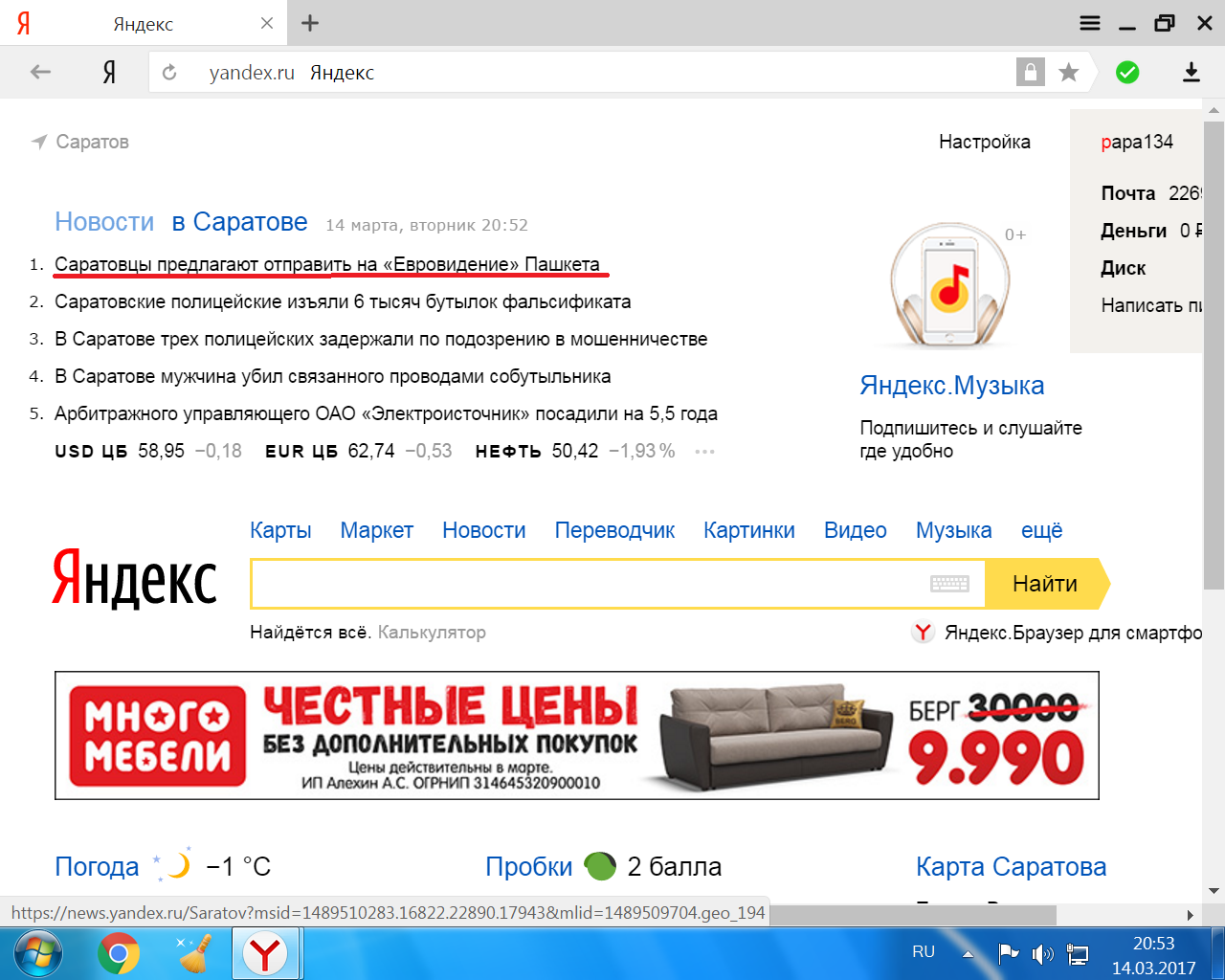
Task: Open the Action Center flag icon
Action: (x=1008, y=953)
